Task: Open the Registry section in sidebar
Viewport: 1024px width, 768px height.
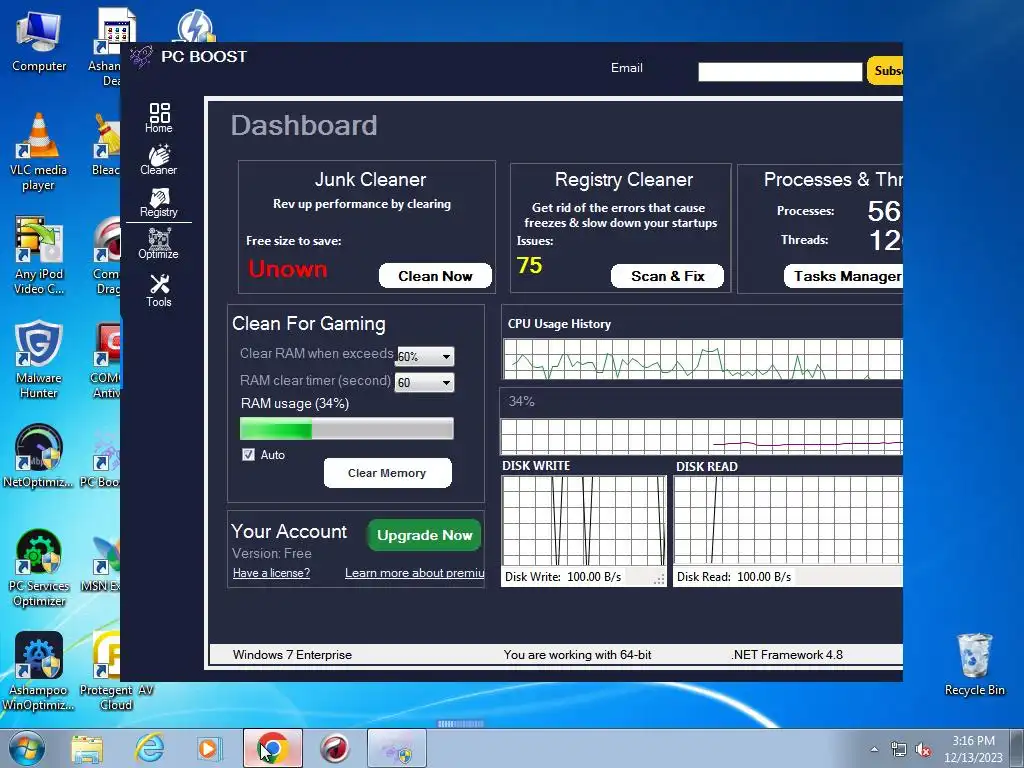Action: (x=159, y=202)
